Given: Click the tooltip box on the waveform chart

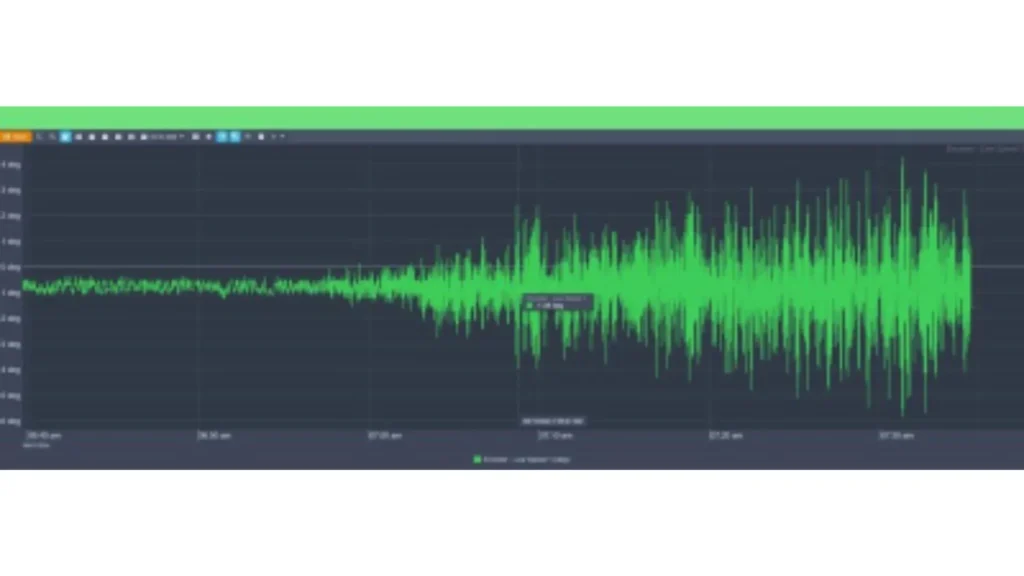Looking at the screenshot, I should click(x=555, y=301).
